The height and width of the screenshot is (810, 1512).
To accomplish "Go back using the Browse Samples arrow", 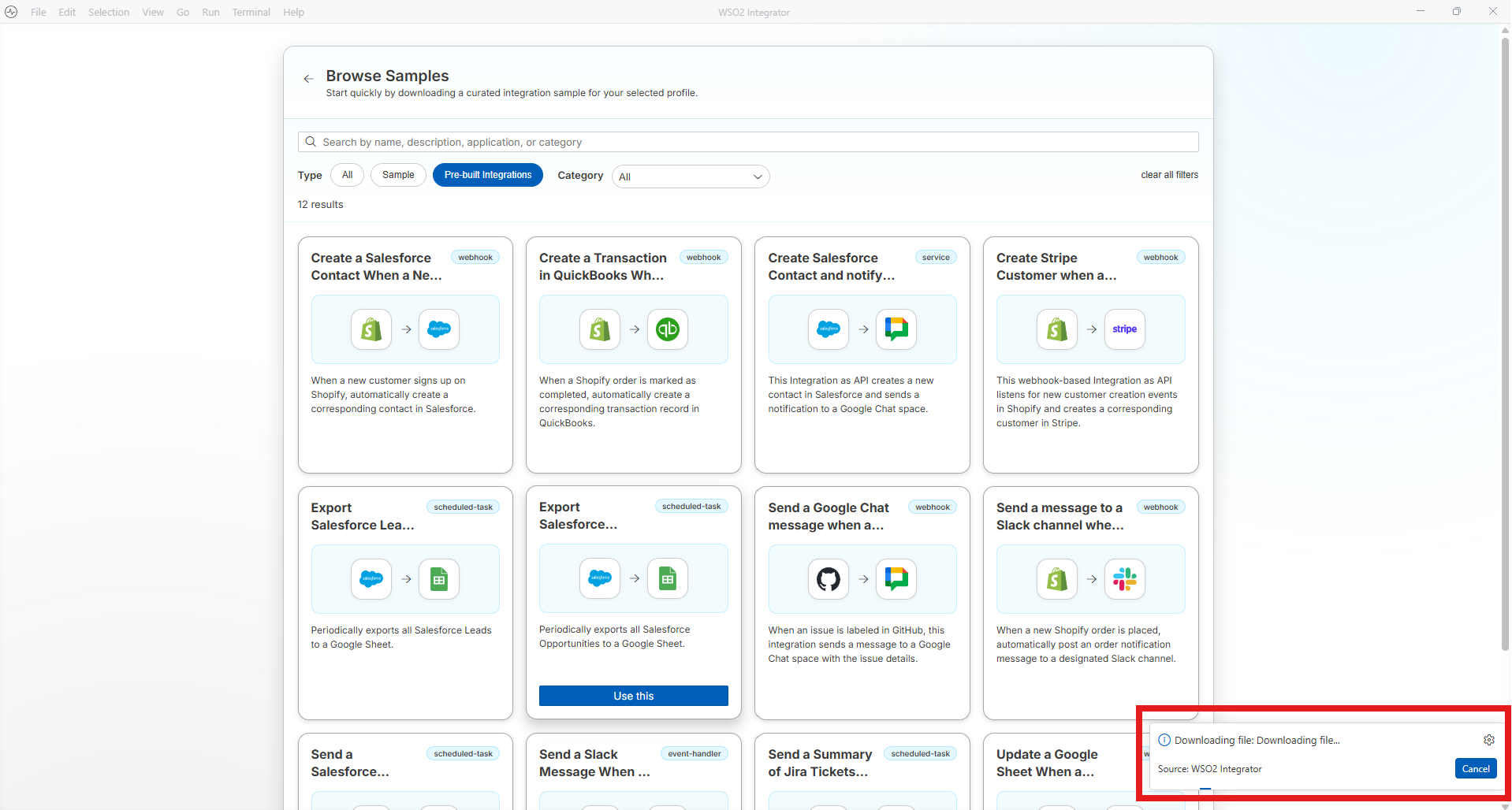I will tap(308, 79).
